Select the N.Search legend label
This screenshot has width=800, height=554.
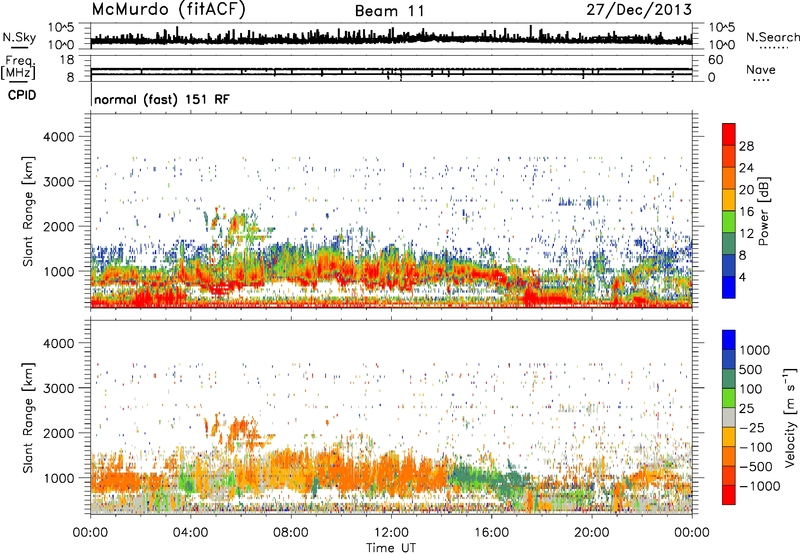[x=773, y=37]
